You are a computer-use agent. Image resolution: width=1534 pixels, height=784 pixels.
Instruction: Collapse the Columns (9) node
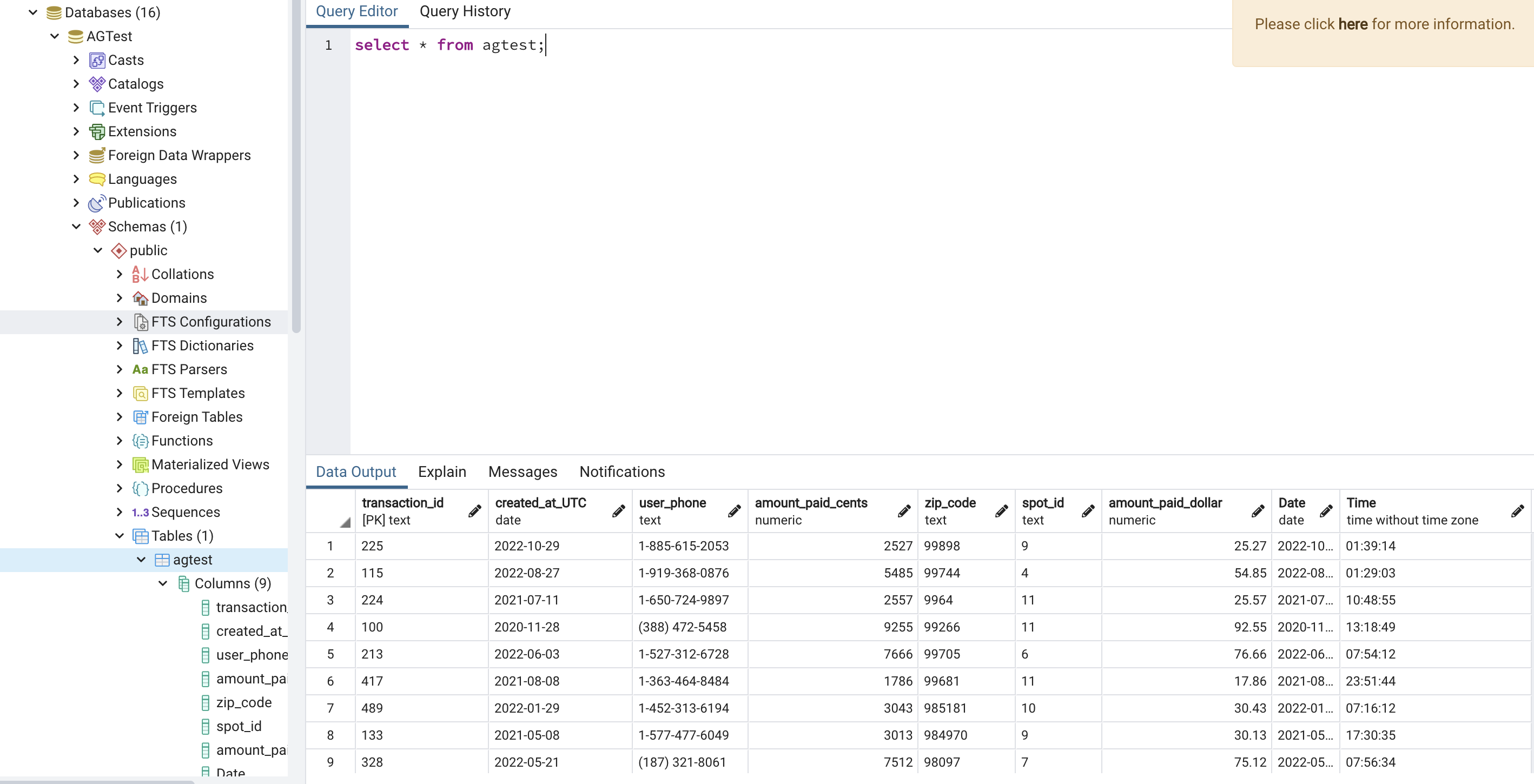(x=163, y=584)
